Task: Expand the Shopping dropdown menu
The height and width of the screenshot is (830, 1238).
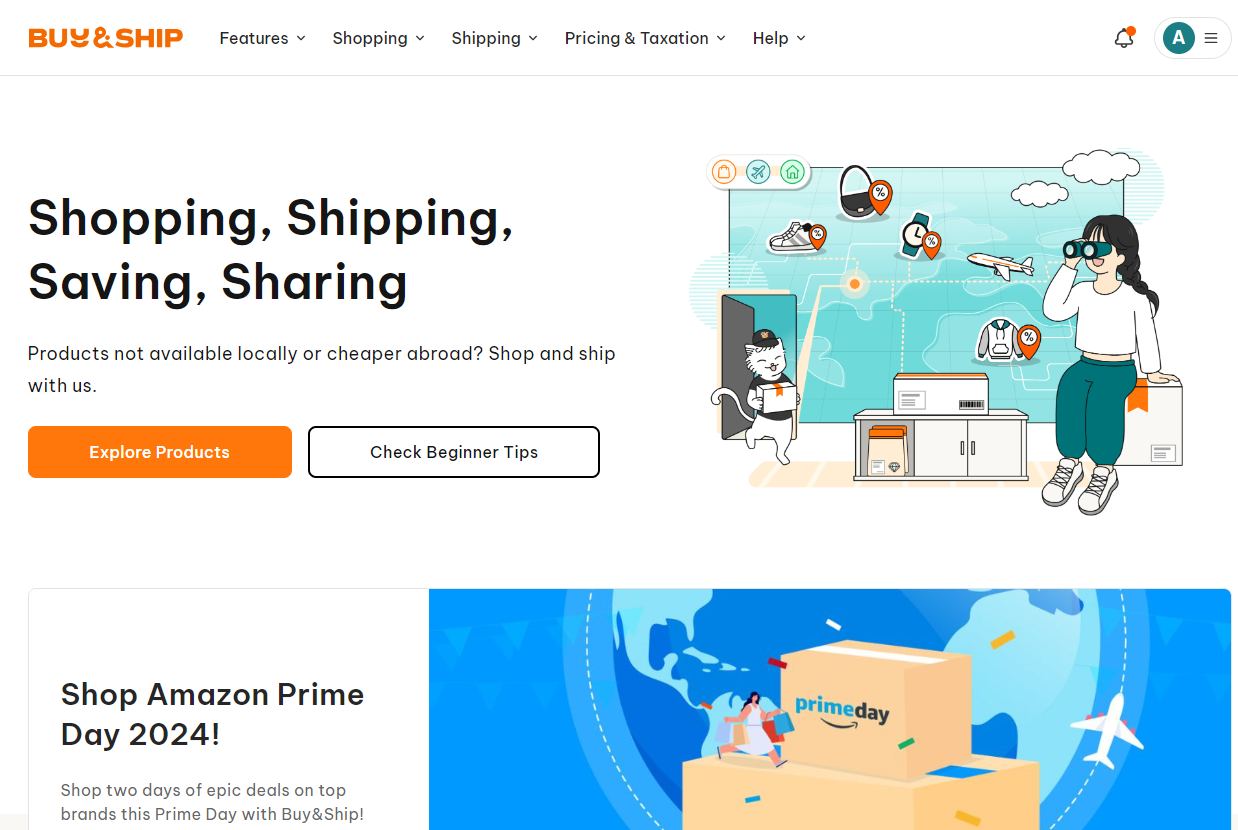Action: (379, 38)
